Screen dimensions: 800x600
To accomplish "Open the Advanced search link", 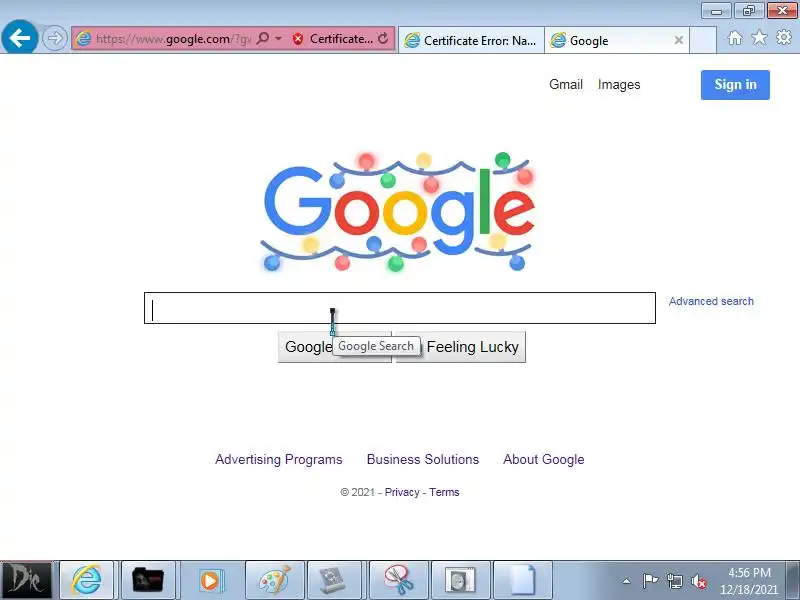I will point(711,301).
